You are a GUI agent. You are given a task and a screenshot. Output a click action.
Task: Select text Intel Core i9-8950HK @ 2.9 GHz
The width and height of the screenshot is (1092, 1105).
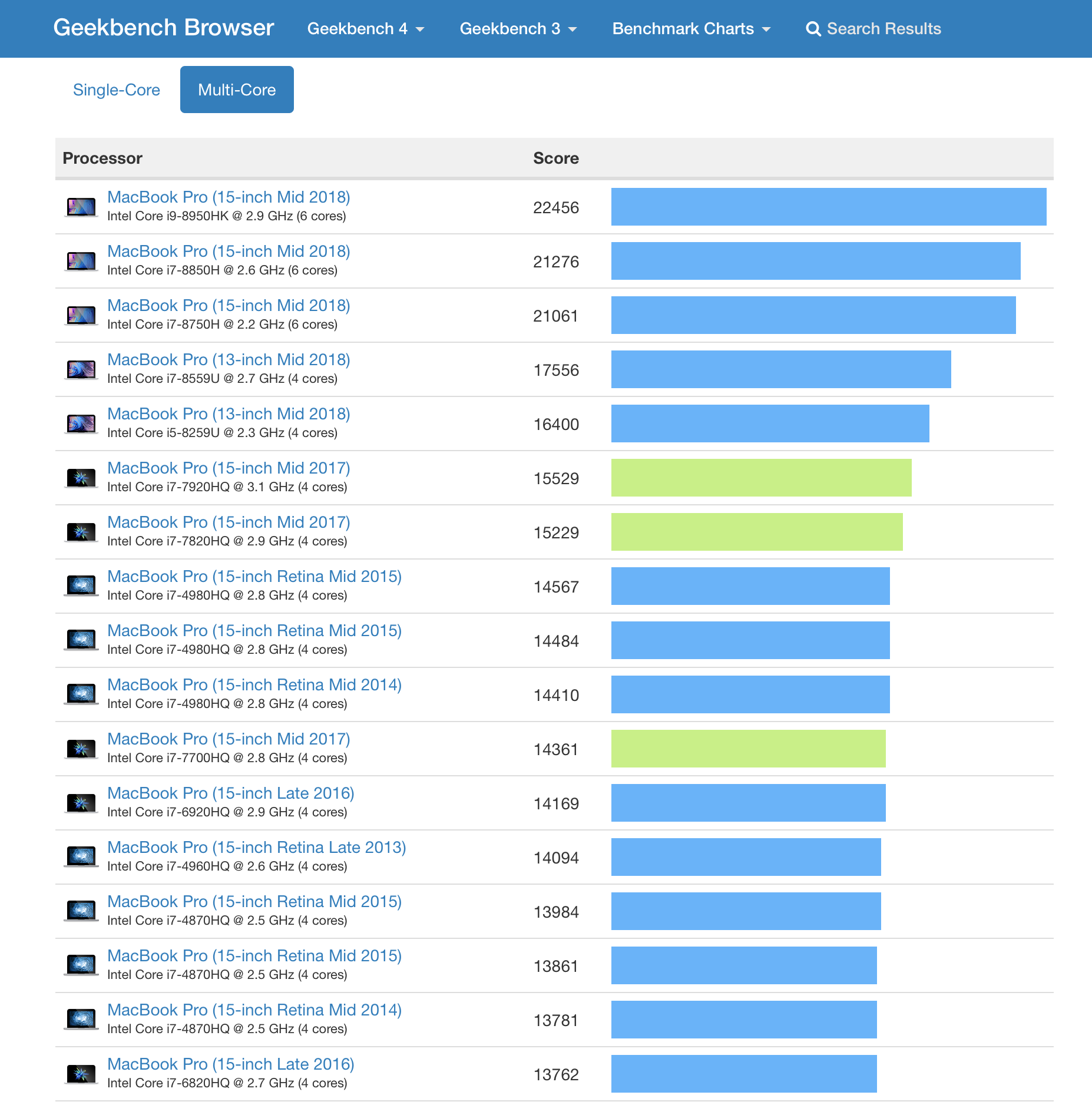[200, 216]
